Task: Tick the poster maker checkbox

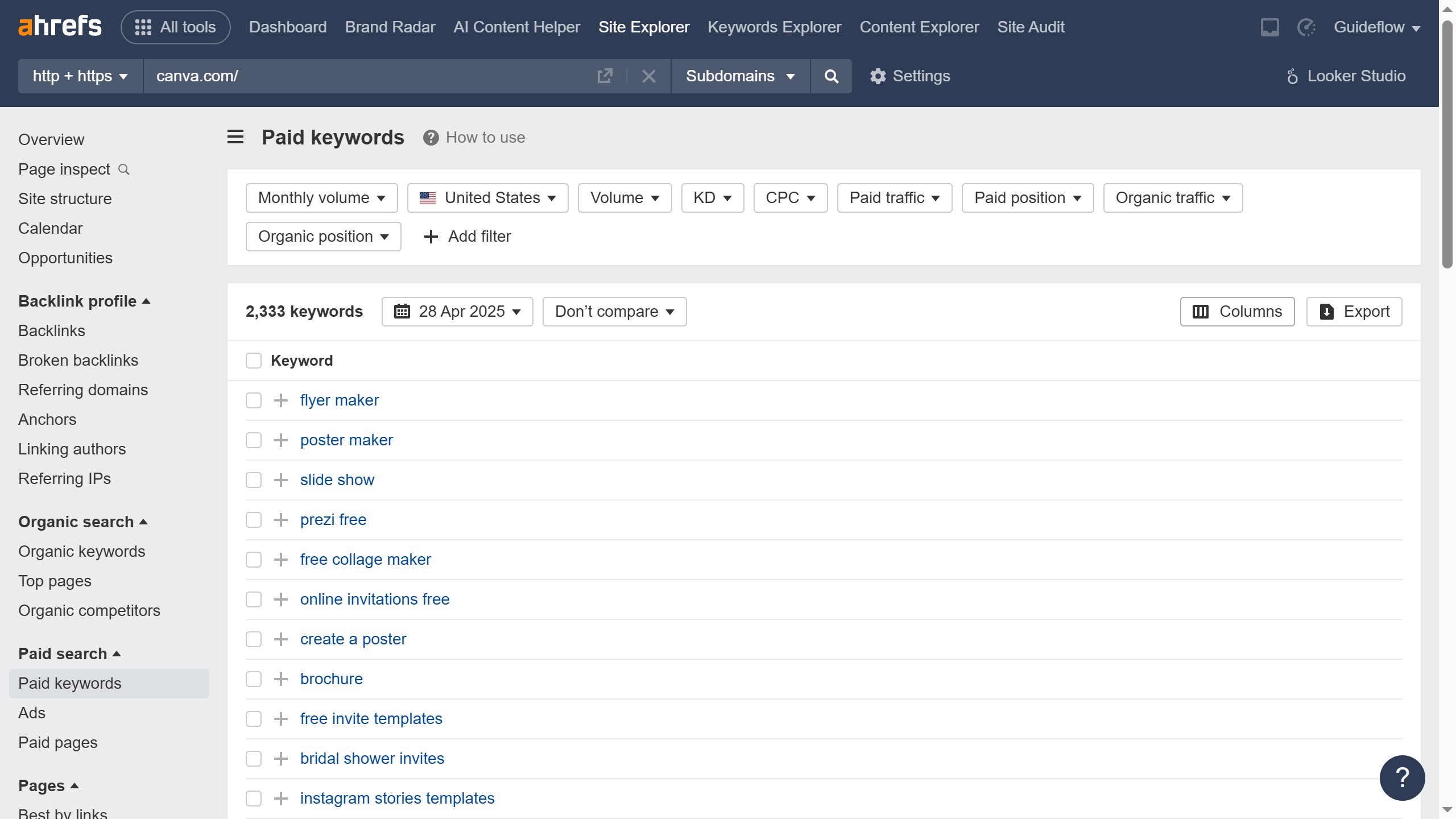Action: [254, 440]
